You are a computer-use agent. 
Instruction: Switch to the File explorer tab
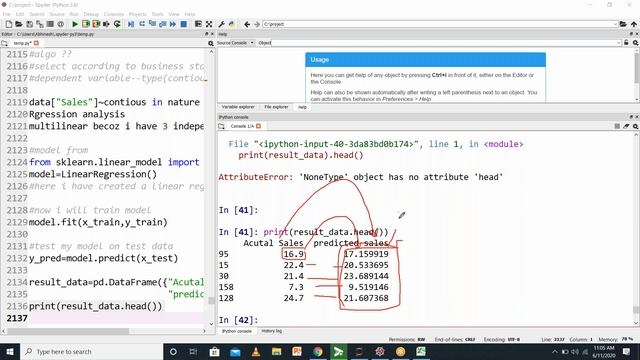click(x=276, y=107)
